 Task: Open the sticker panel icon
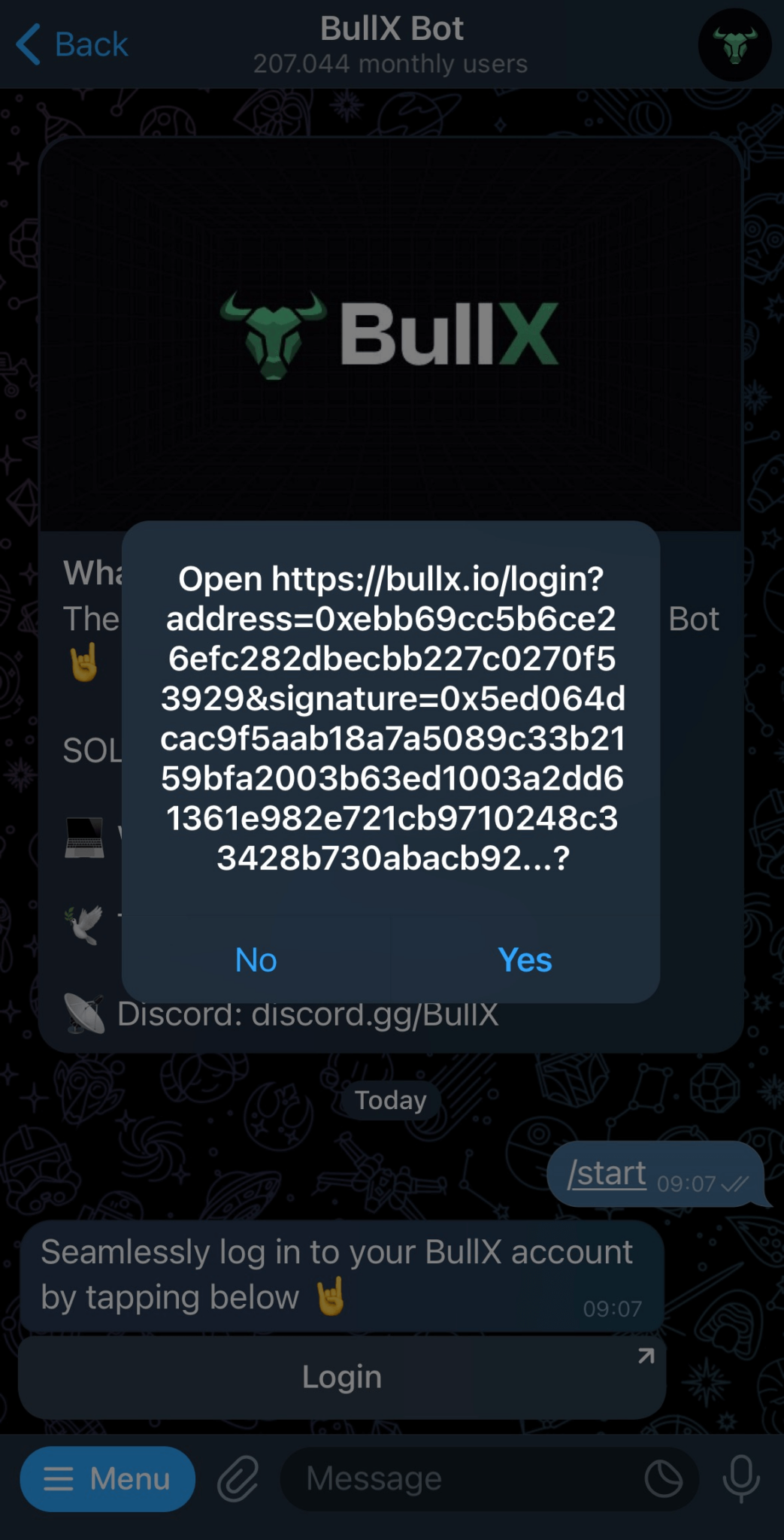click(x=664, y=1479)
